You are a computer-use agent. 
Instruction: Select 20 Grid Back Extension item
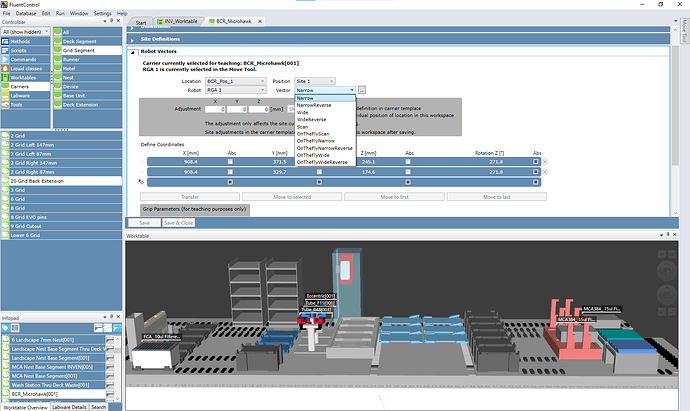point(61,181)
